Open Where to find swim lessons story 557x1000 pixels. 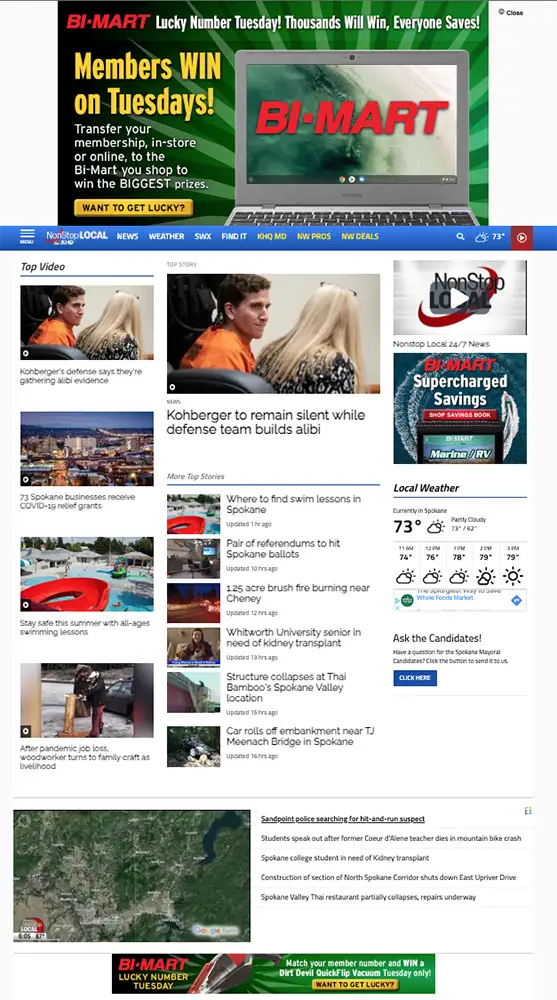[293, 504]
